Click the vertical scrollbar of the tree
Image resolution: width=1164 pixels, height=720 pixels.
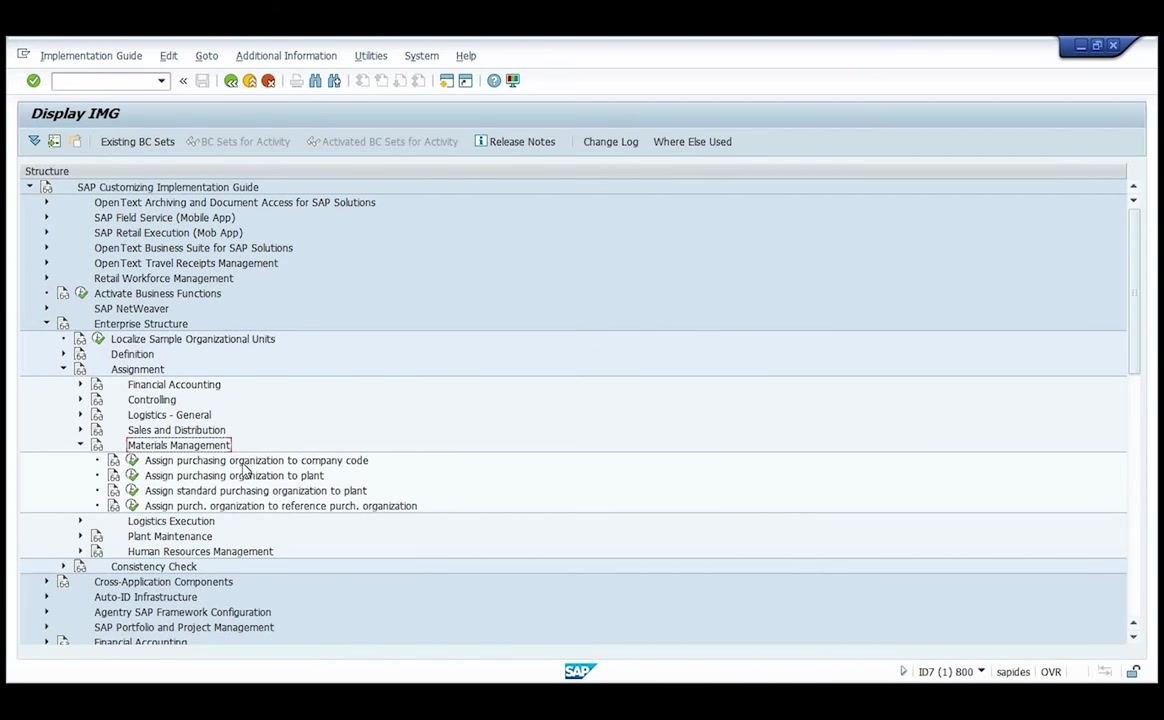click(1134, 292)
